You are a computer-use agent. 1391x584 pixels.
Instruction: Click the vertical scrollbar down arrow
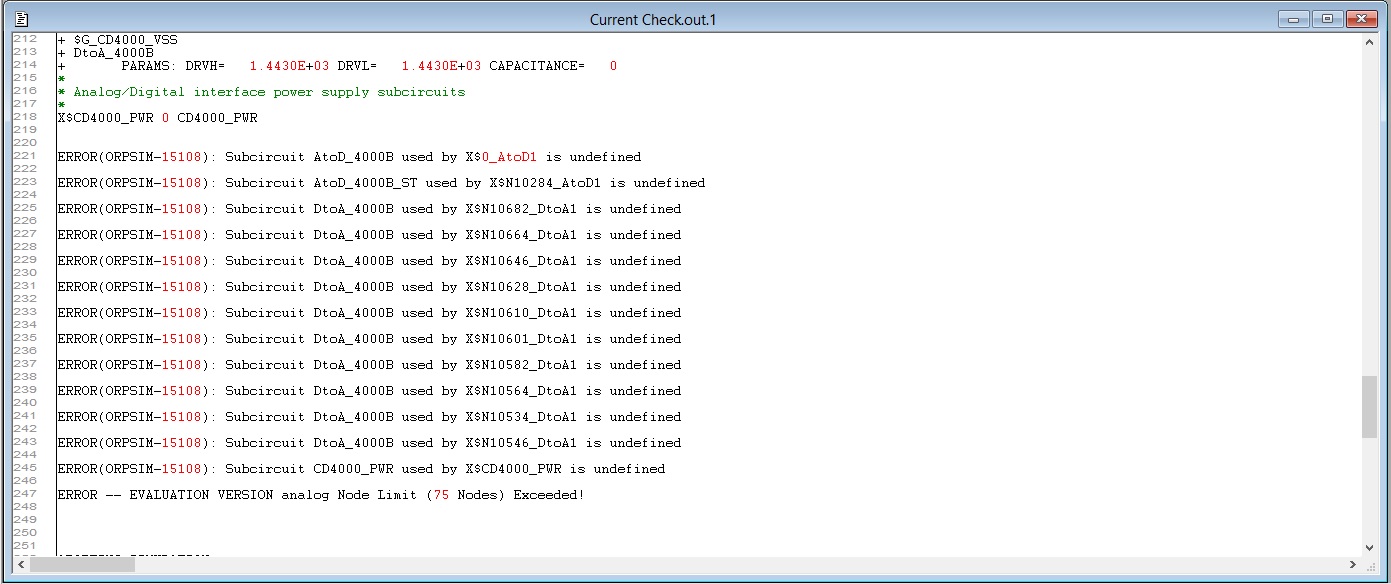(x=1369, y=547)
